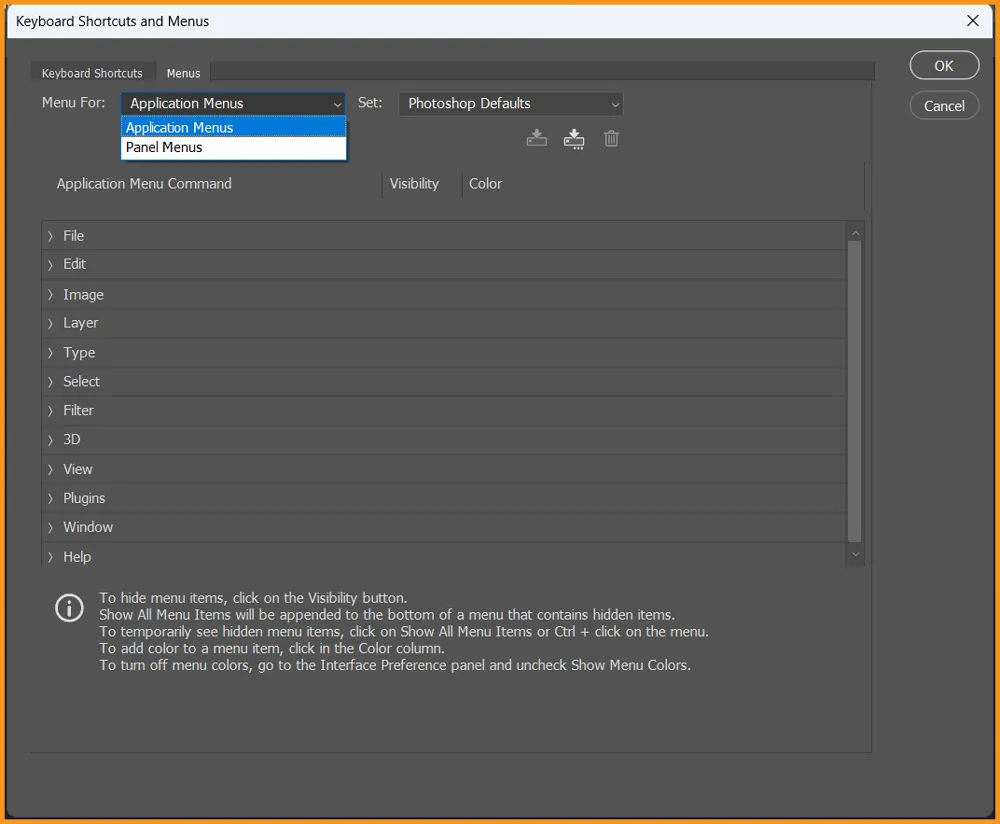Select Panel Menus from the dropdown list
This screenshot has width=1000, height=824.
tap(164, 147)
